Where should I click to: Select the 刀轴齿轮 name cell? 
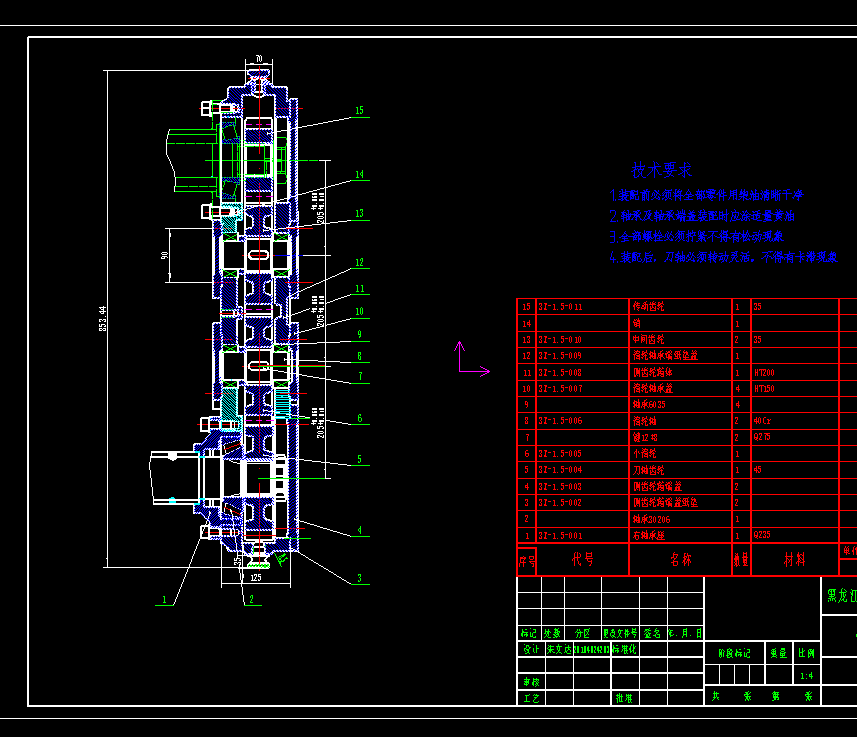click(648, 470)
